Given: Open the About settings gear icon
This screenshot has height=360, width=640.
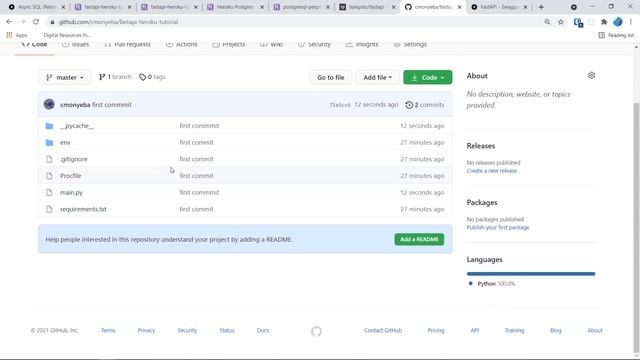Looking at the screenshot, I should [591, 76].
